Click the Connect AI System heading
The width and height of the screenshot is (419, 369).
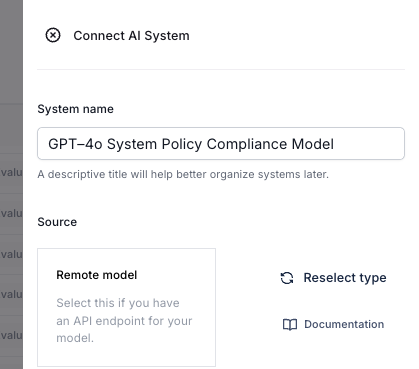coord(131,36)
